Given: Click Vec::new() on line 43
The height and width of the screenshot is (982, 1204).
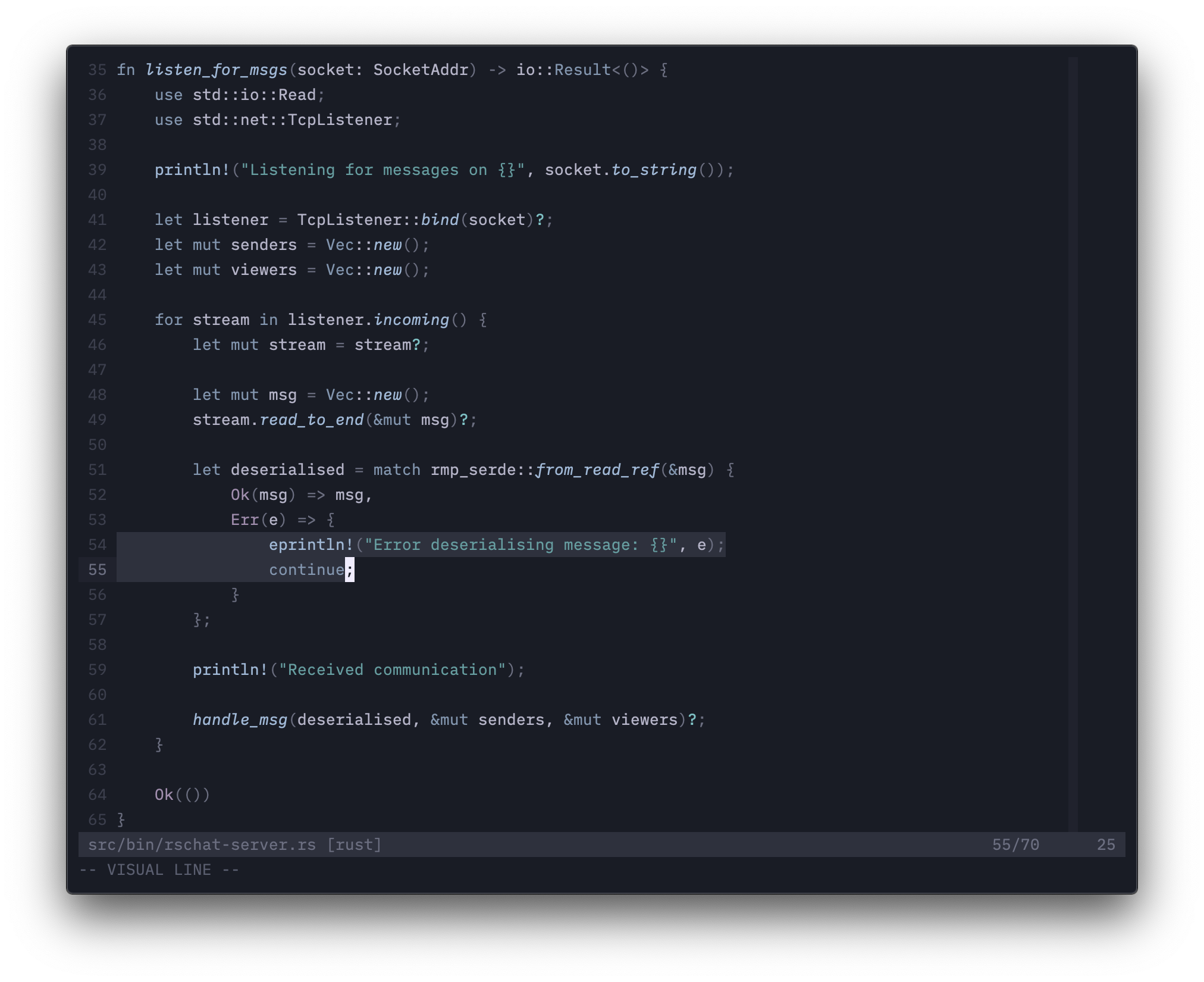Looking at the screenshot, I should click(x=373, y=270).
